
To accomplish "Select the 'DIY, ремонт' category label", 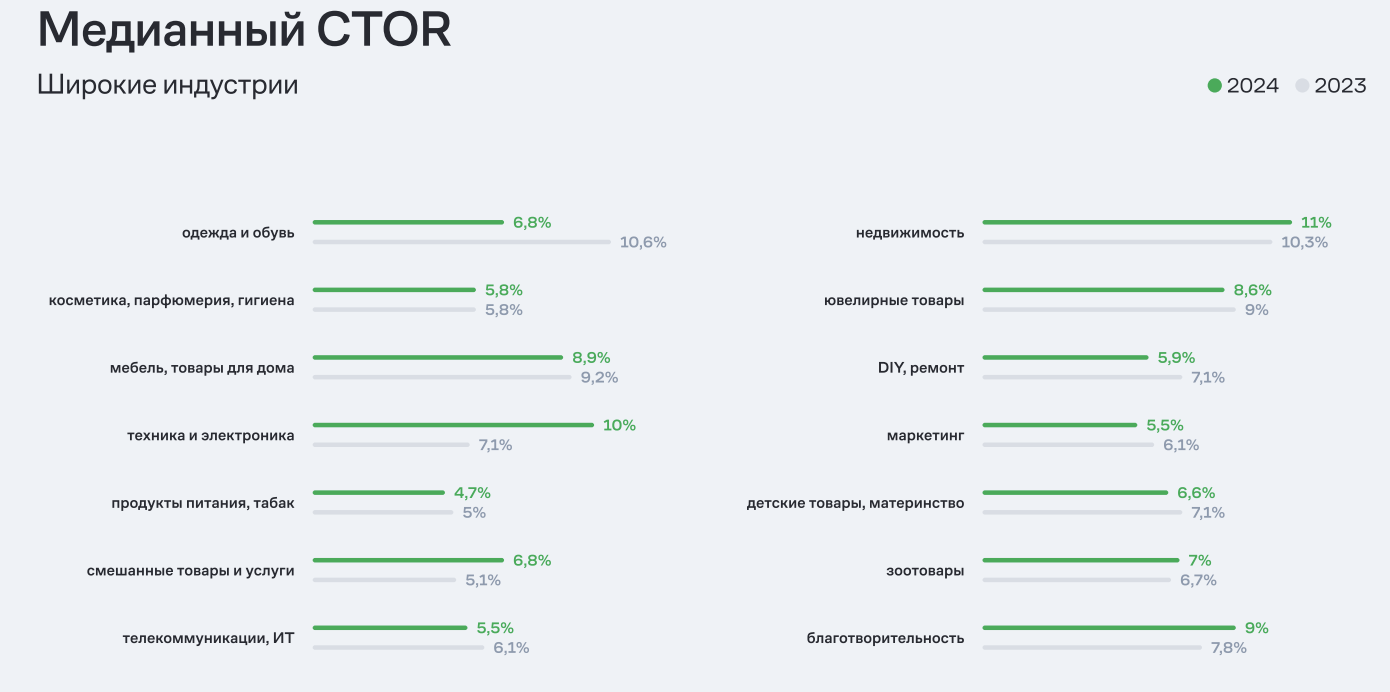I will pyautogui.click(x=921, y=368).
